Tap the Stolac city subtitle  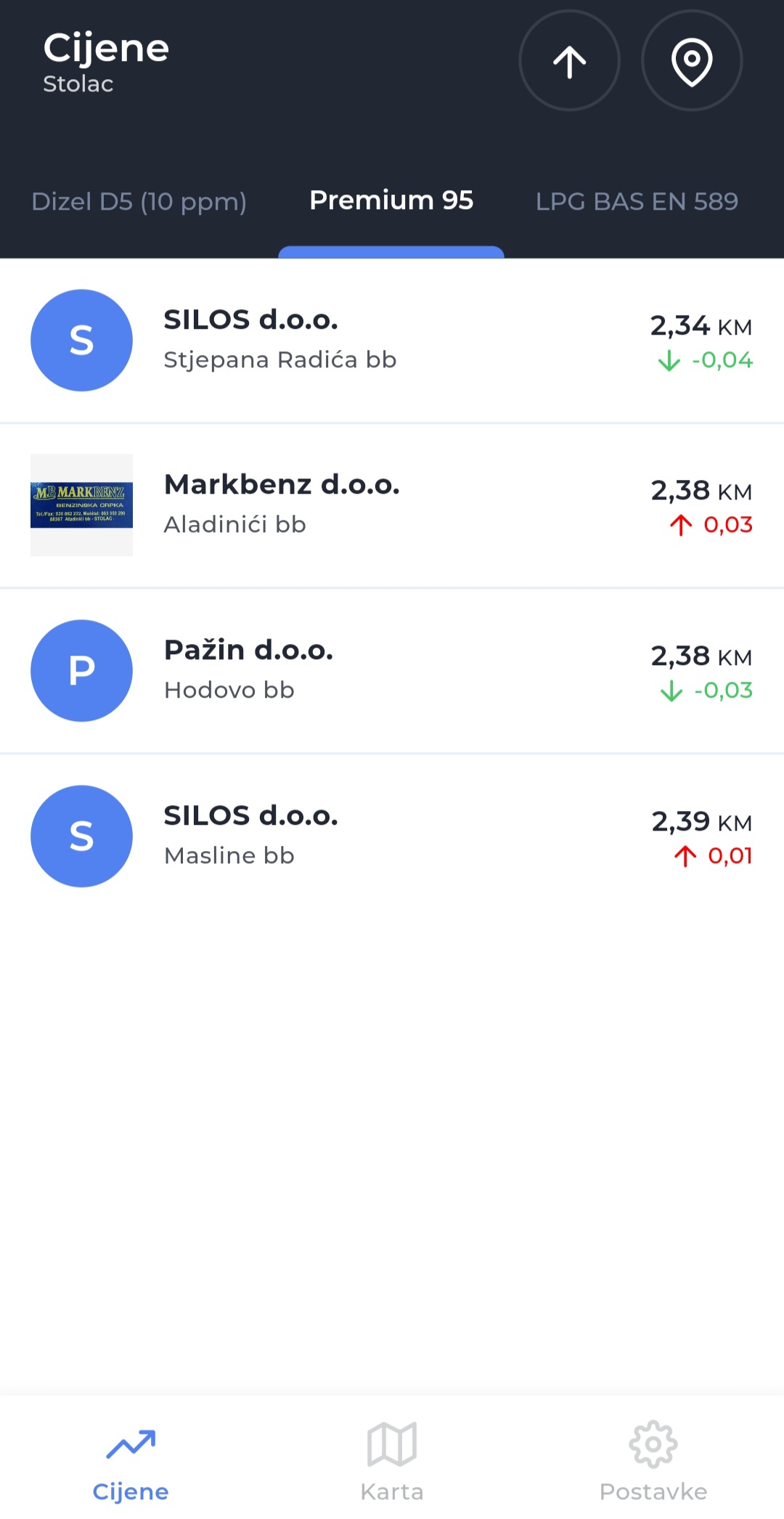78,84
